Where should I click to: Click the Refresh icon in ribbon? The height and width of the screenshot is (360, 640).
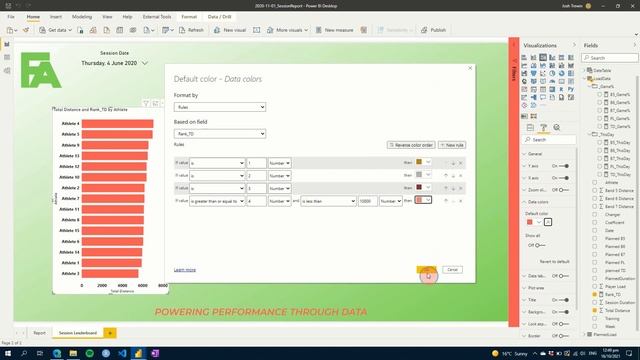[182, 30]
